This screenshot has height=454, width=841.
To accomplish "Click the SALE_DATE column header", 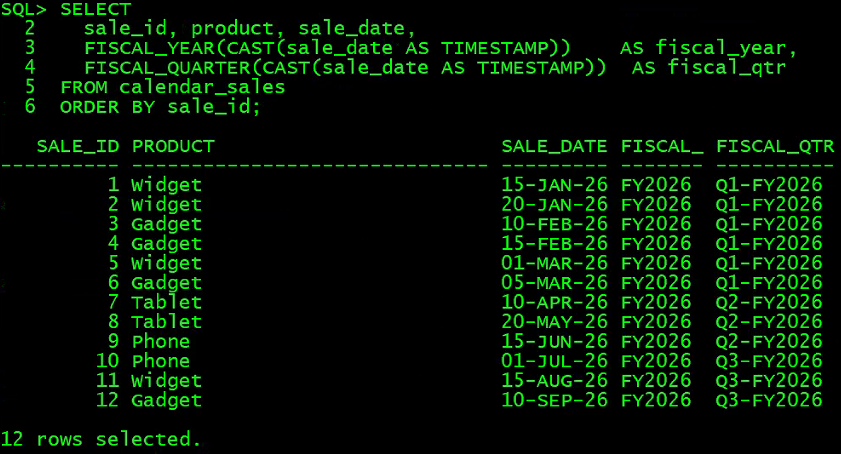I will click(x=554, y=147).
